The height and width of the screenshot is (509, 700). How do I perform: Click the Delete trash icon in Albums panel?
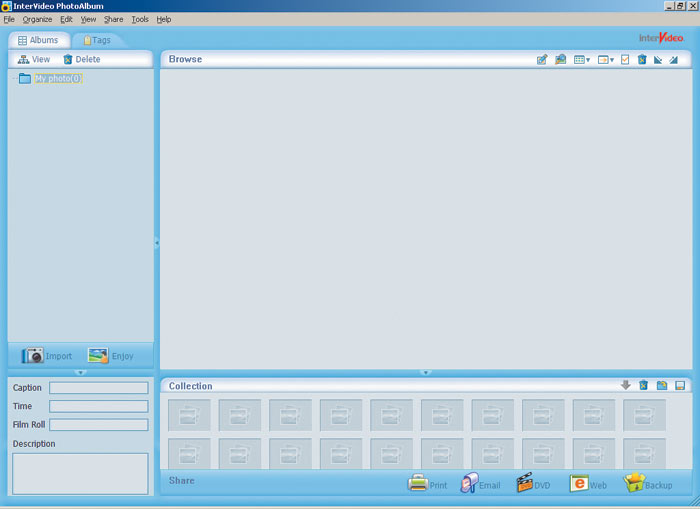coord(68,59)
